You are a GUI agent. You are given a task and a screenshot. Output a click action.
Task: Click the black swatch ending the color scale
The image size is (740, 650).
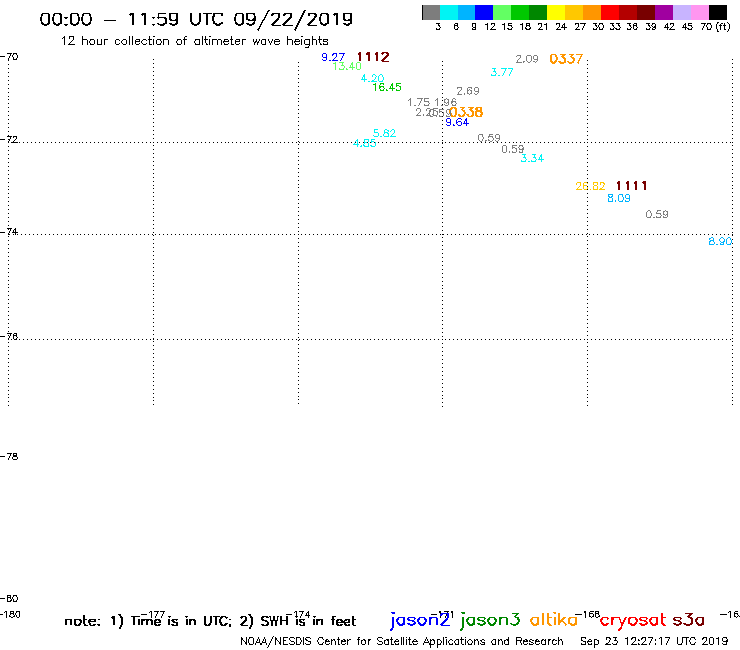718,12
